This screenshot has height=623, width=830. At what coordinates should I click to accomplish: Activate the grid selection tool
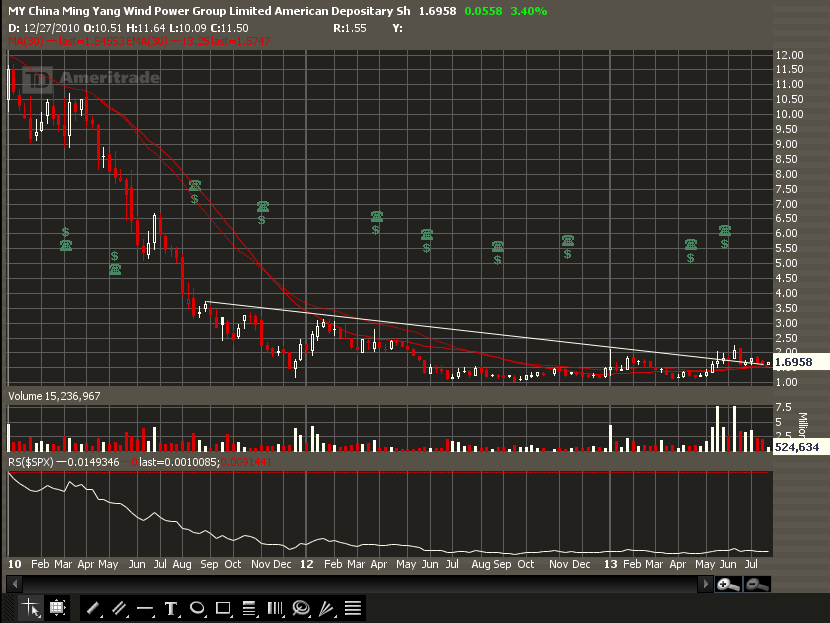point(57,608)
